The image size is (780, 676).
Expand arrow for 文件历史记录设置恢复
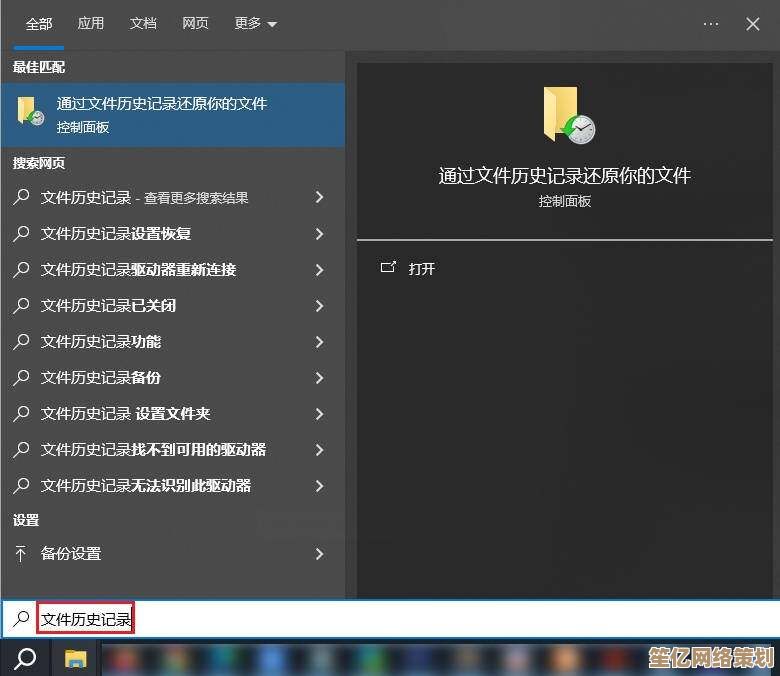point(320,234)
